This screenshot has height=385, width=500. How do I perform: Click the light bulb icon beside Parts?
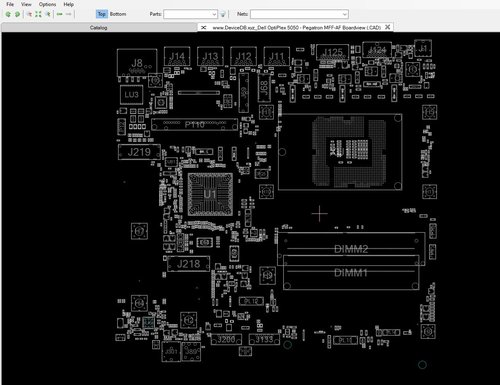click(223, 14)
